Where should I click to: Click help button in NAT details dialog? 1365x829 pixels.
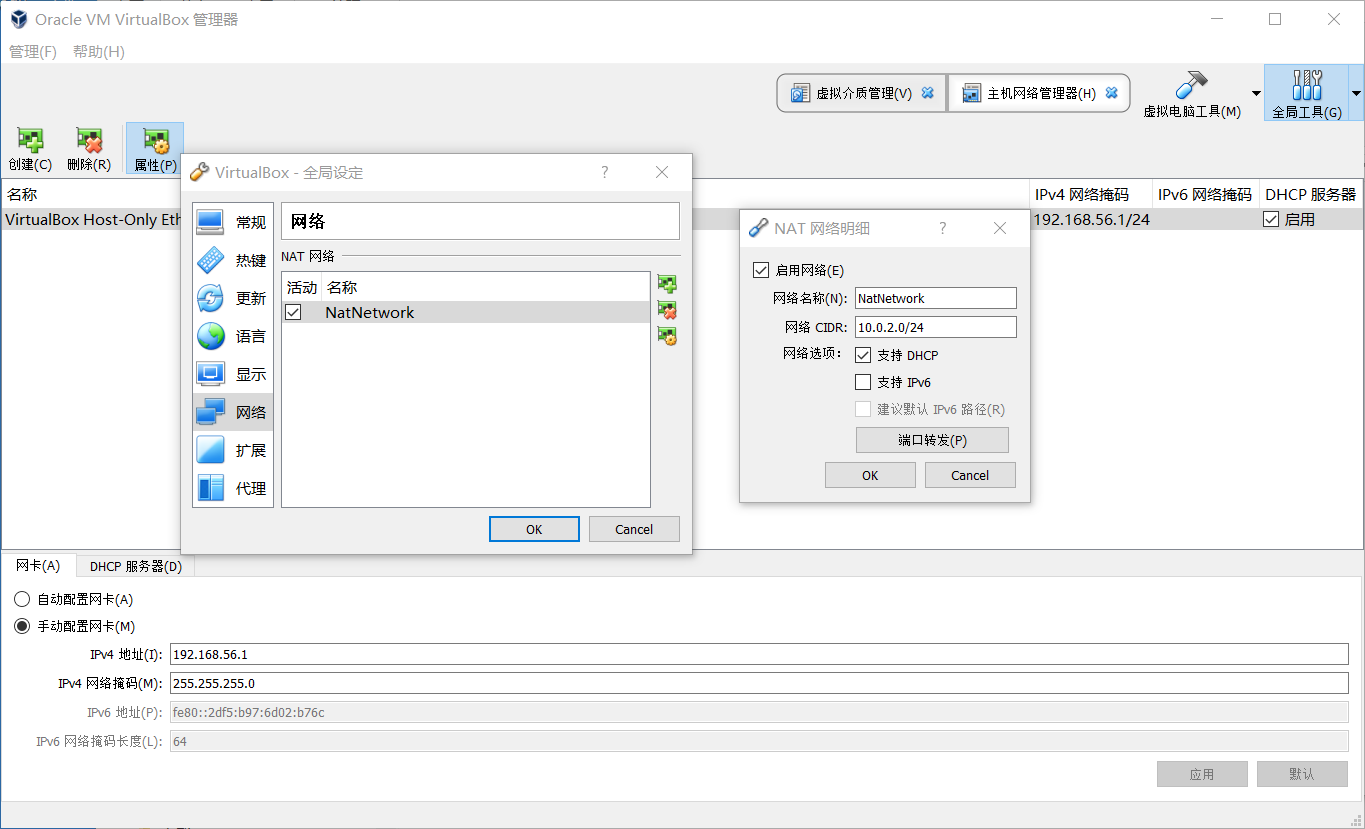click(x=942, y=228)
